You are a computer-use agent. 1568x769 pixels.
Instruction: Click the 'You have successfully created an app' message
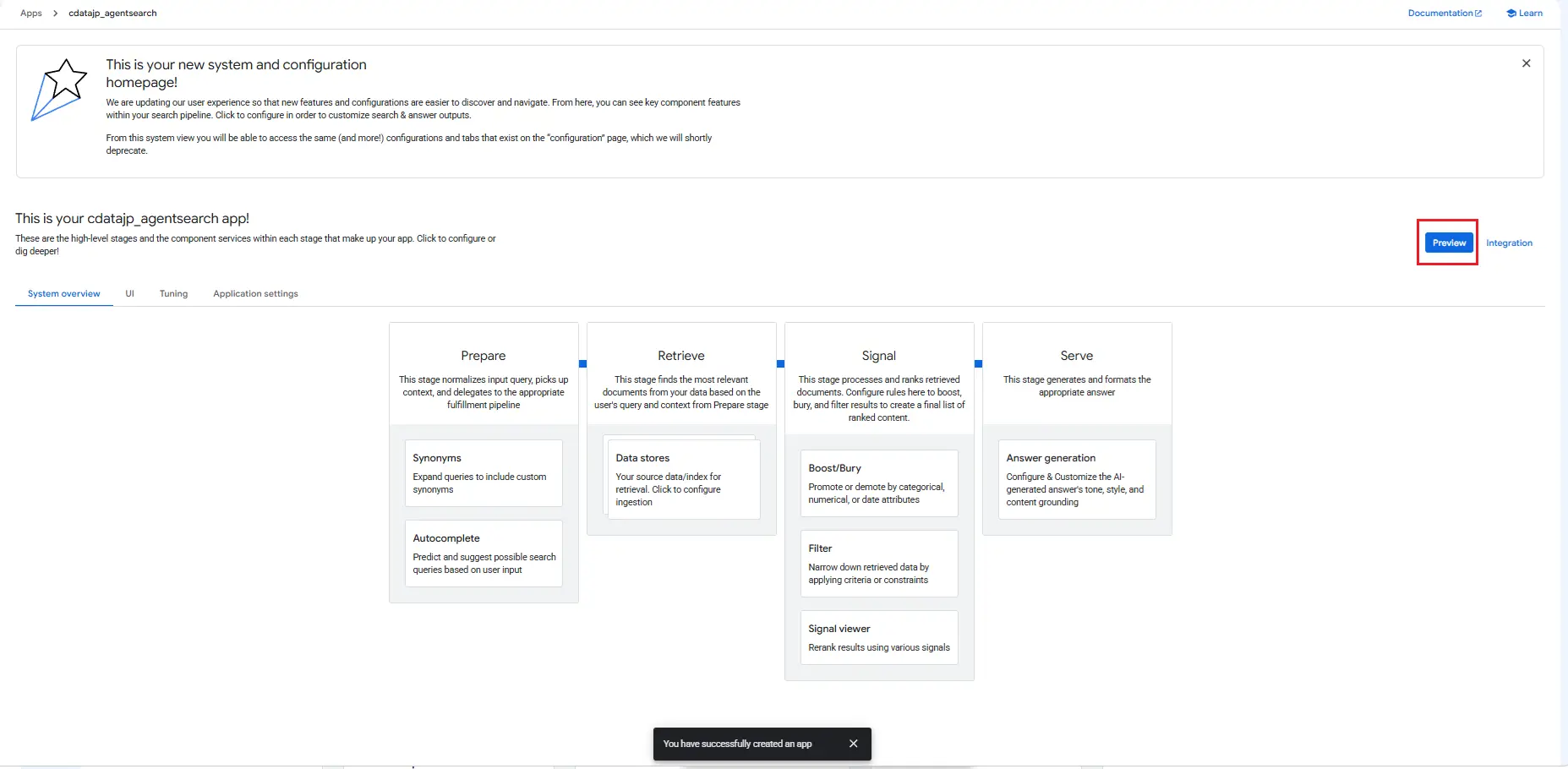[737, 744]
